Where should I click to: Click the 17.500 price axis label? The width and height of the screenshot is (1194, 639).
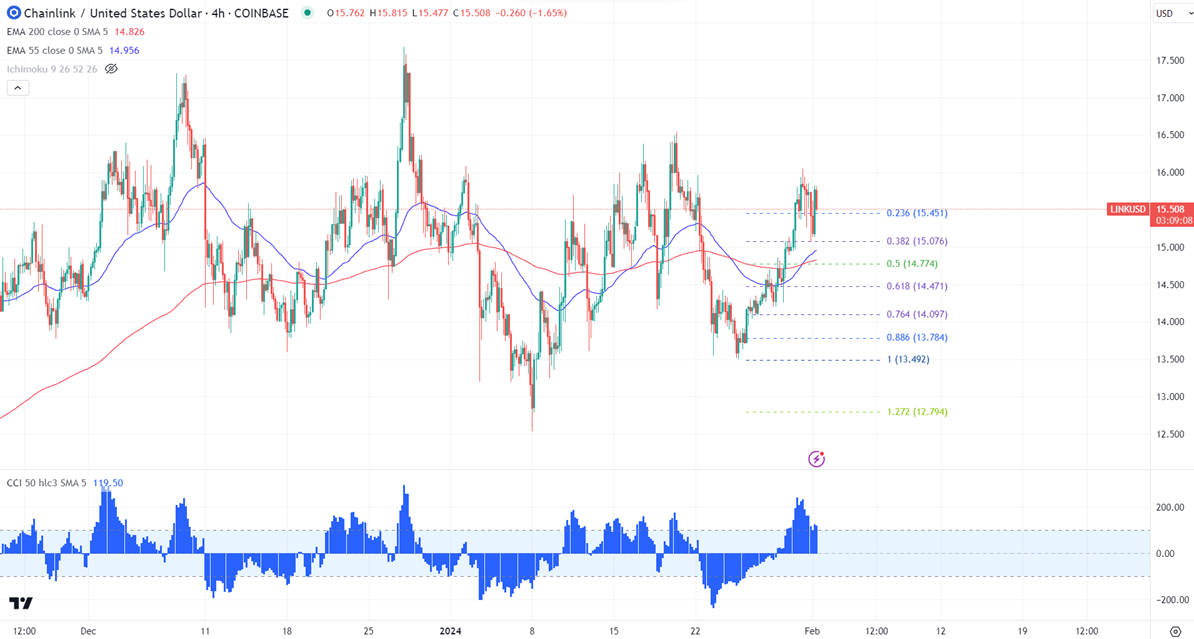pos(1170,61)
